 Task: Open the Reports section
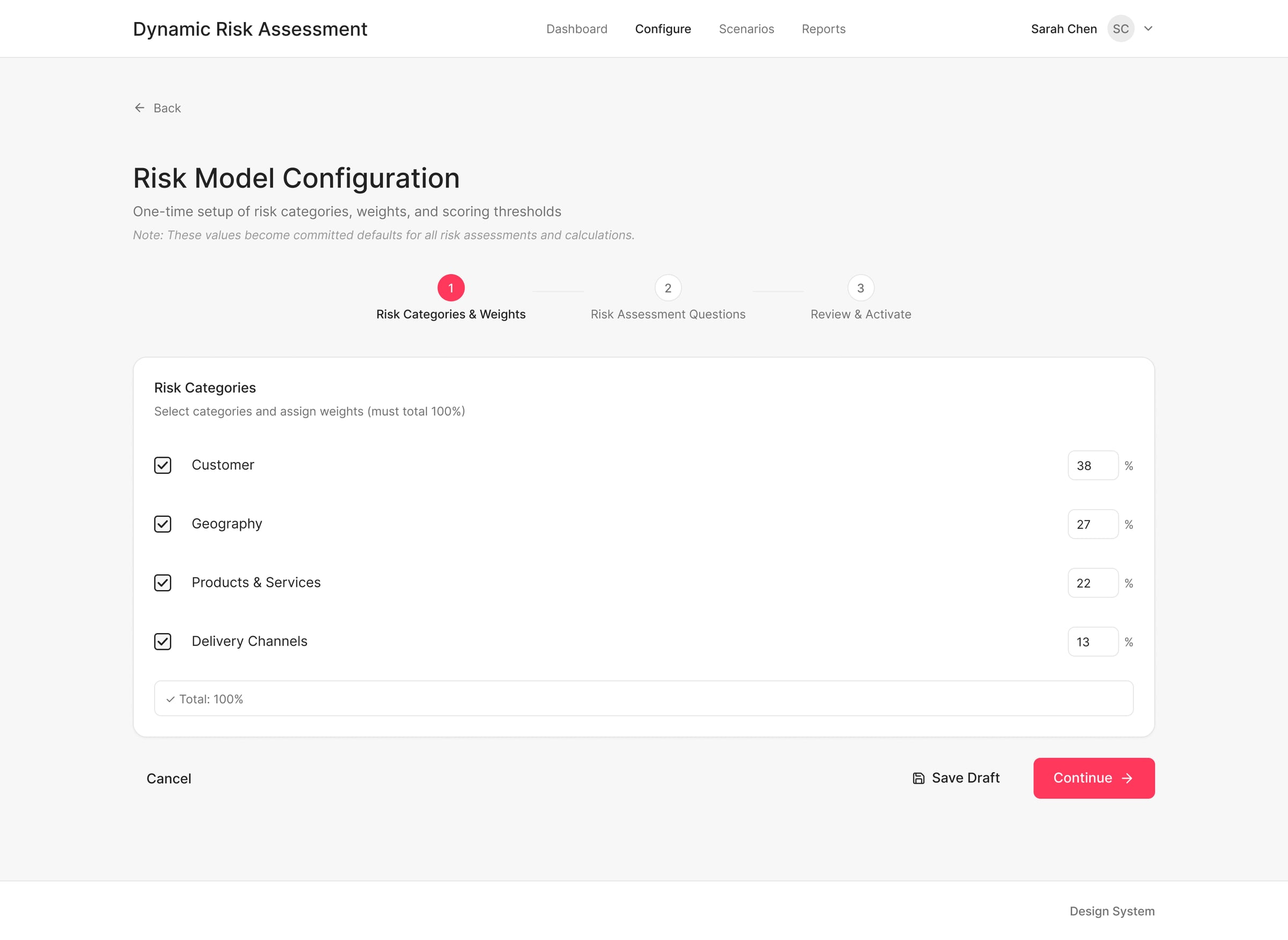[823, 28]
